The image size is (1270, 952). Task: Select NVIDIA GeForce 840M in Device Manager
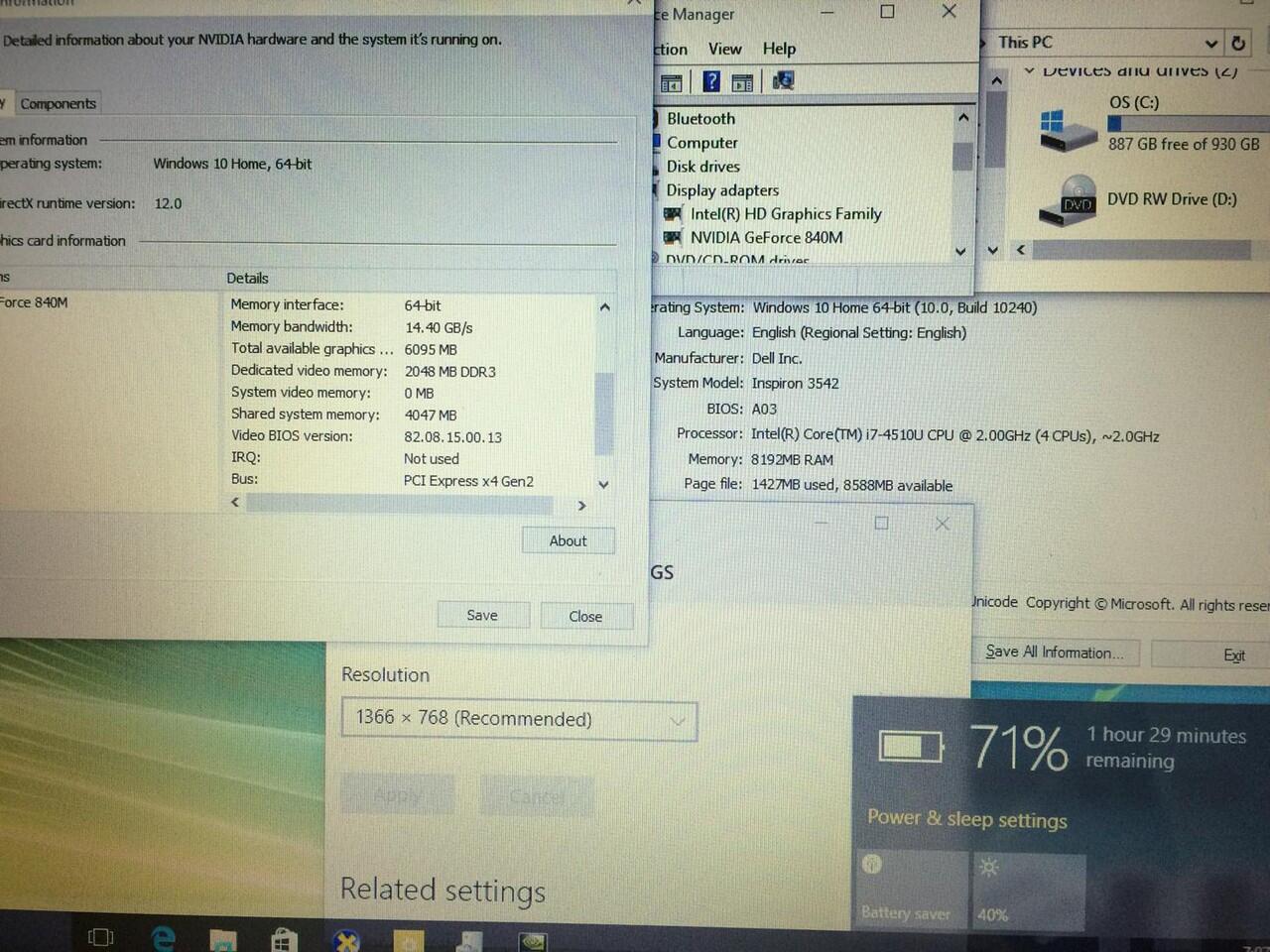(766, 238)
